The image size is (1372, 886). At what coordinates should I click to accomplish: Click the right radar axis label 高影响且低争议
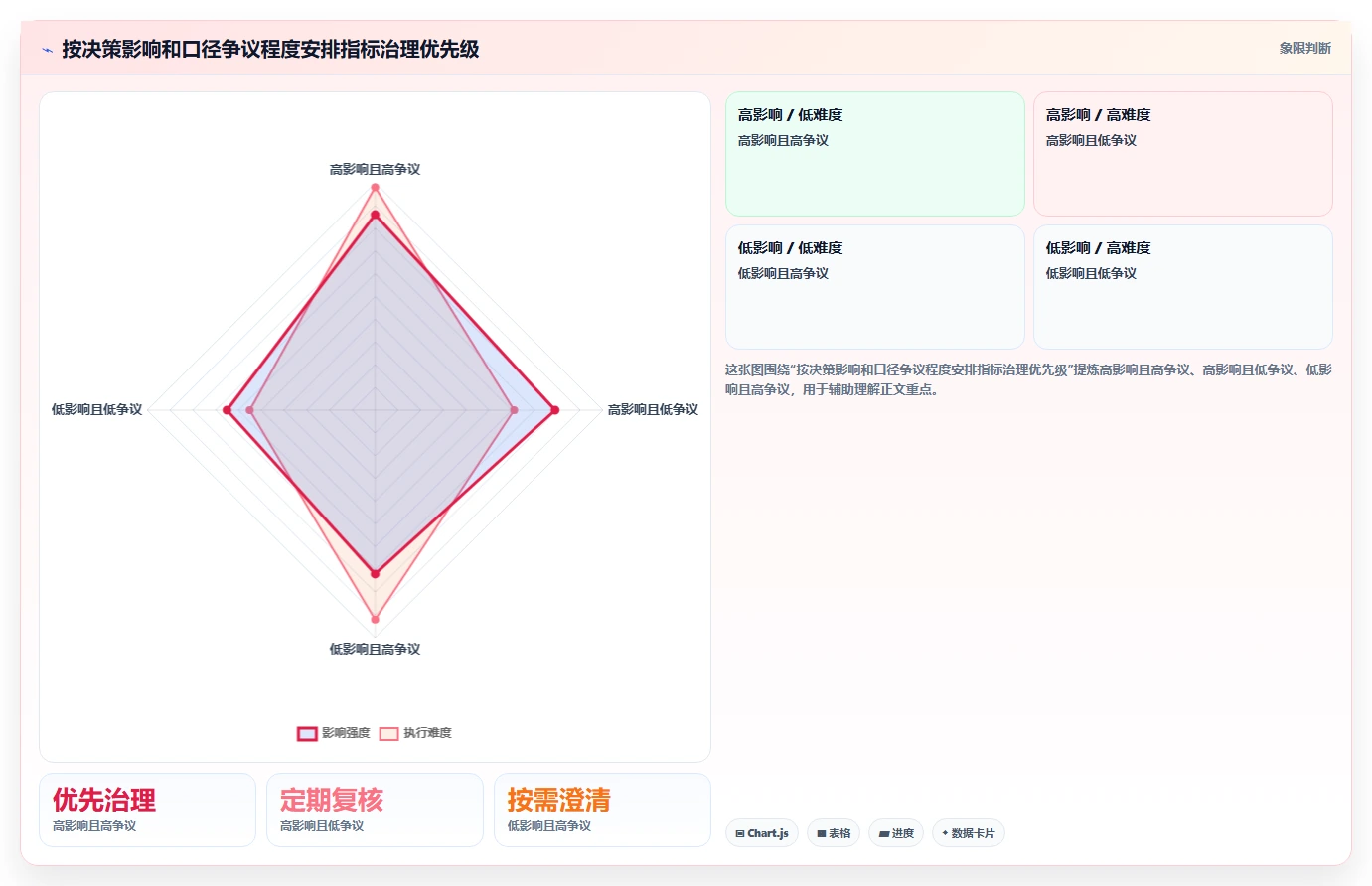653,410
